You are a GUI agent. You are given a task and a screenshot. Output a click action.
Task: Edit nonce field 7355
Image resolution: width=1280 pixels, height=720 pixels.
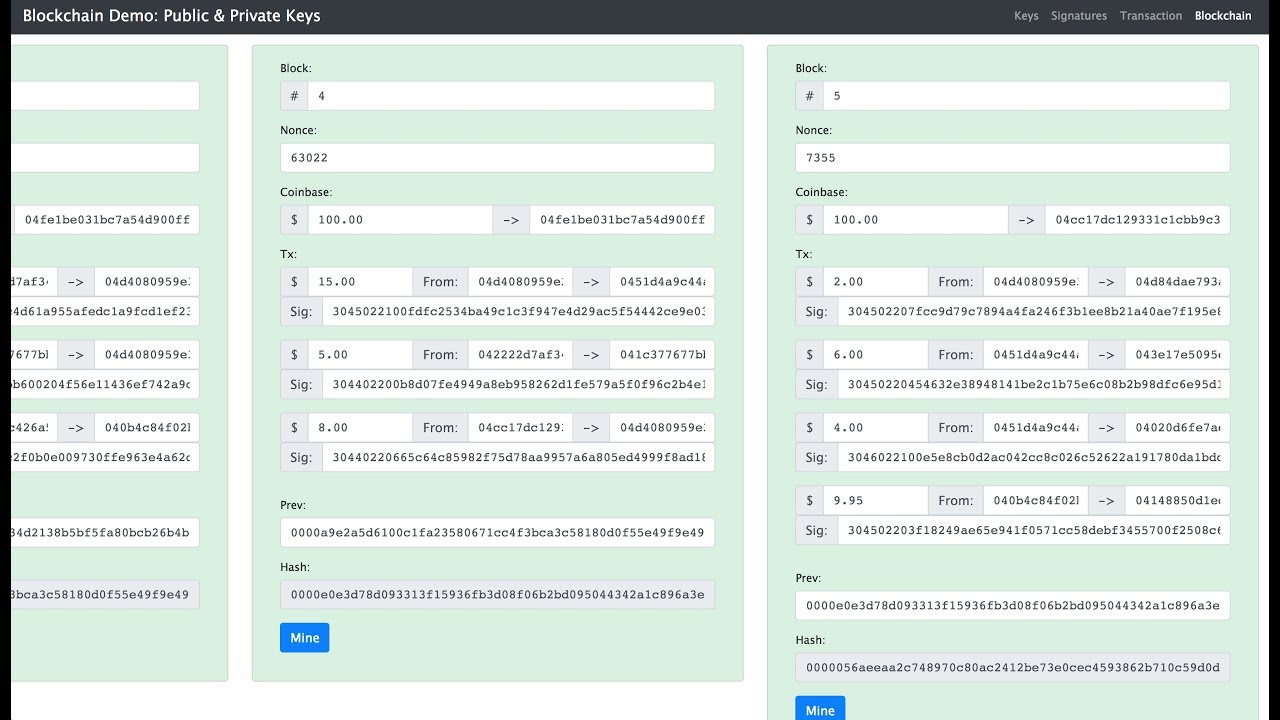click(1013, 158)
